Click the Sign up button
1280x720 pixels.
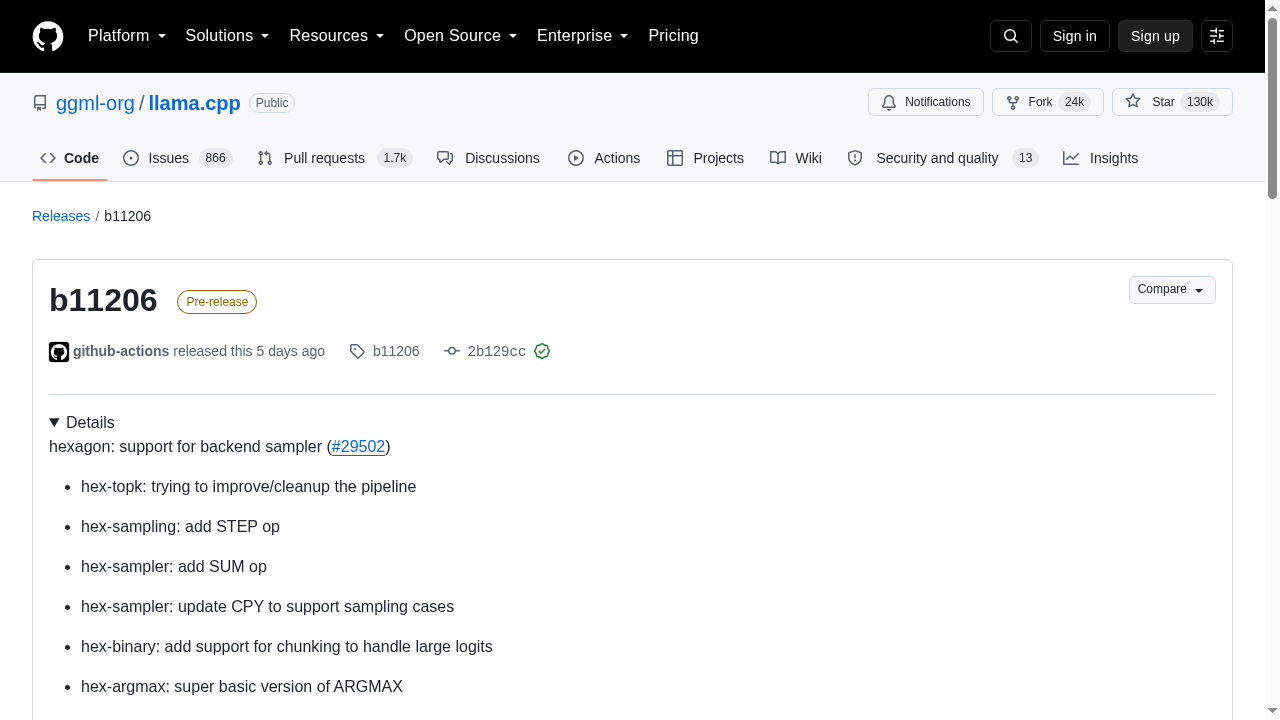(x=1155, y=36)
